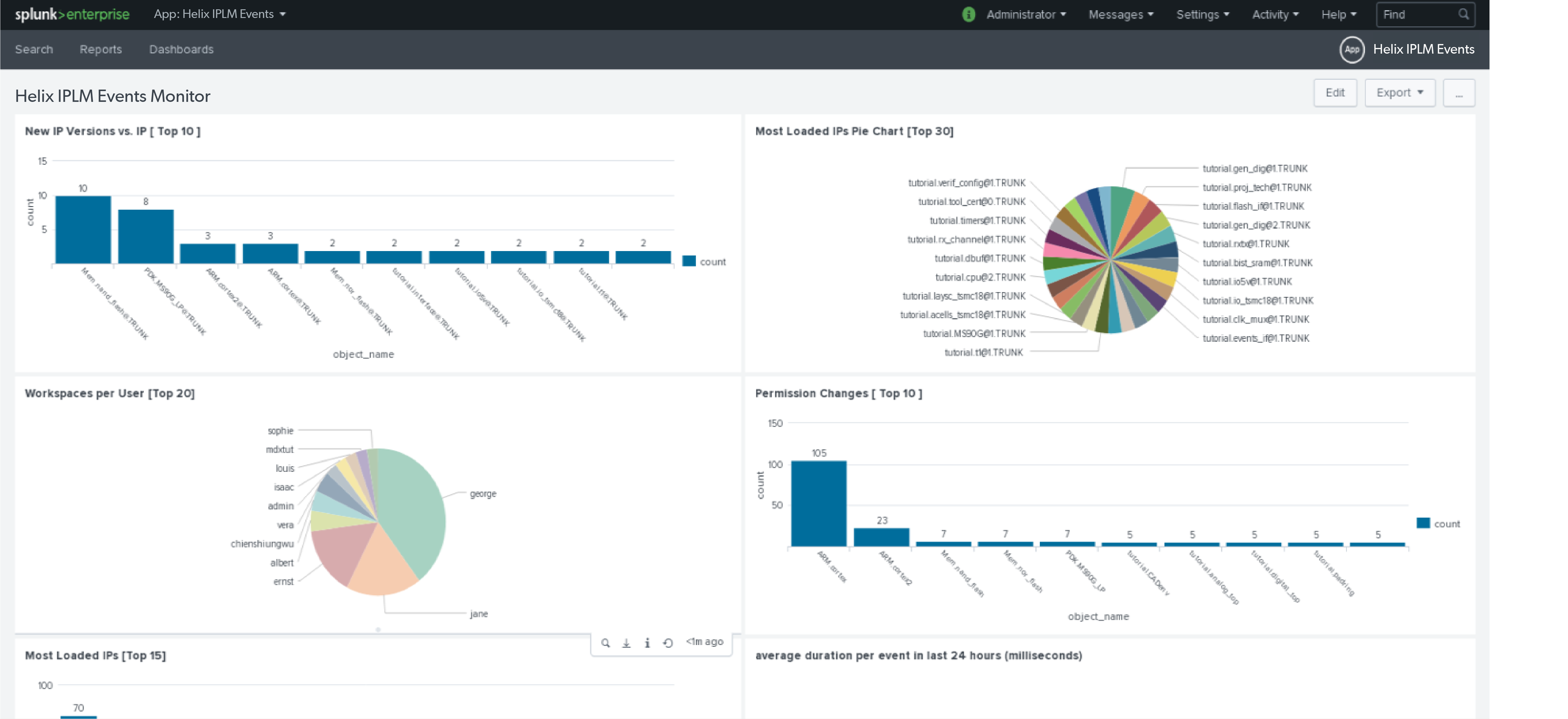Open the Dashboards tab
The image size is (1568, 719).
tap(181, 49)
